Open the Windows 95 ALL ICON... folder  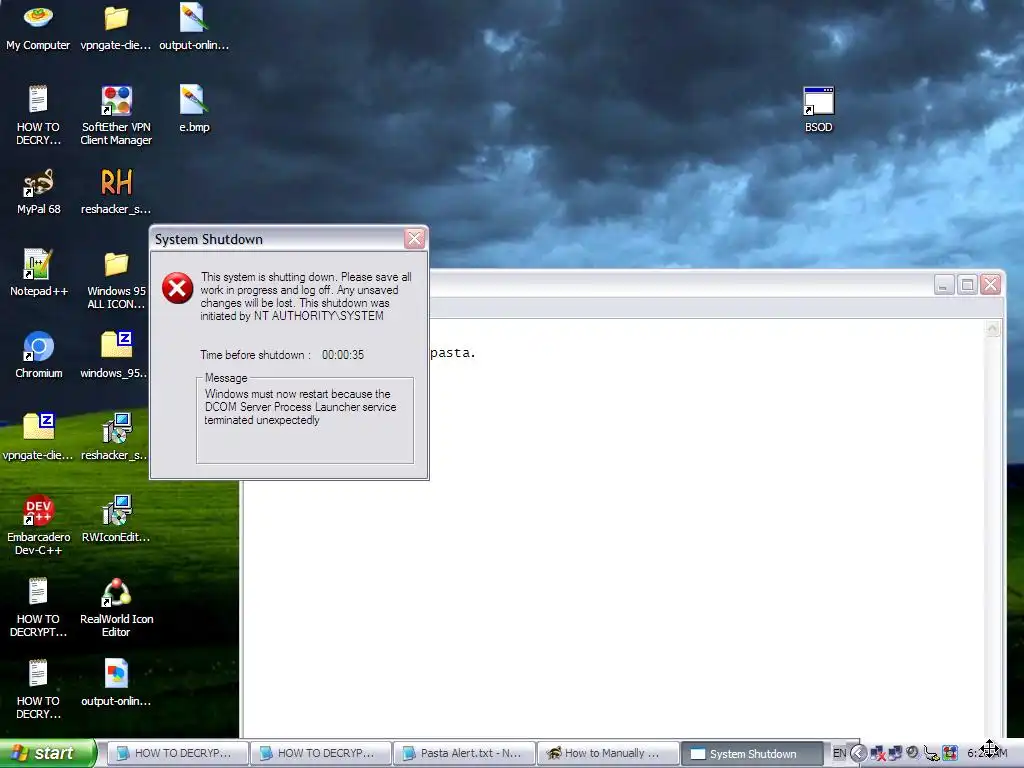(x=116, y=280)
